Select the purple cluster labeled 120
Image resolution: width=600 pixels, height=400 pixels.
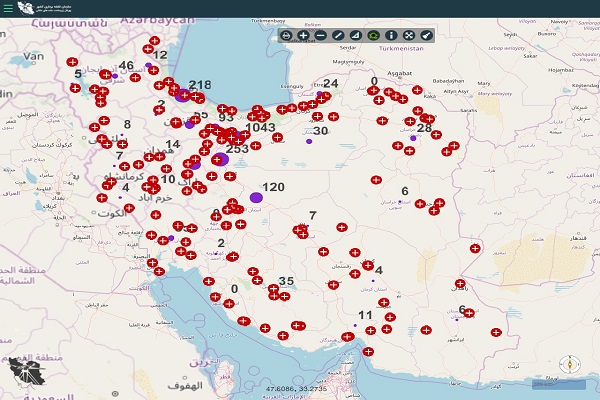point(256,198)
